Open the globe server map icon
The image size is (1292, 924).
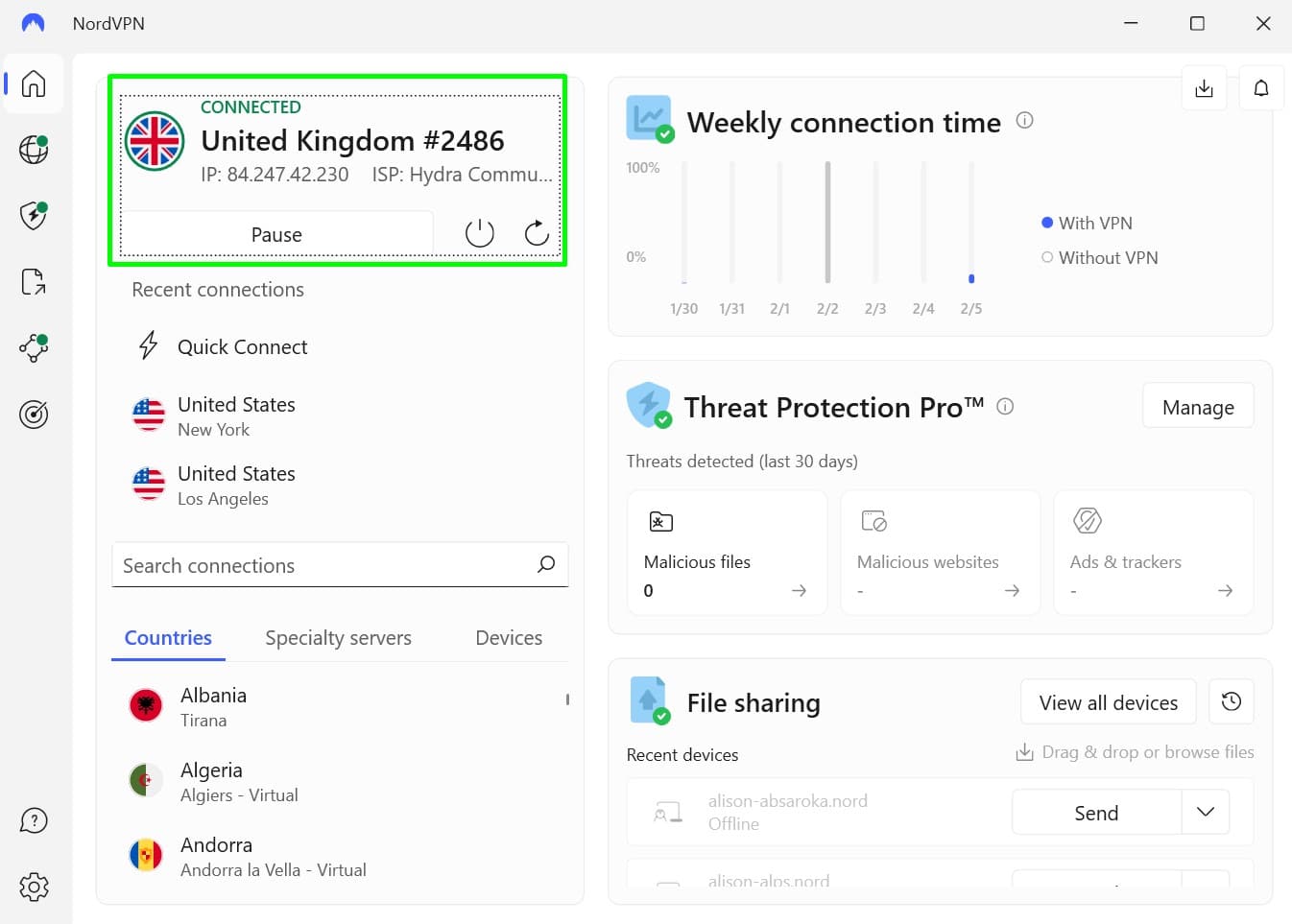pyautogui.click(x=34, y=150)
